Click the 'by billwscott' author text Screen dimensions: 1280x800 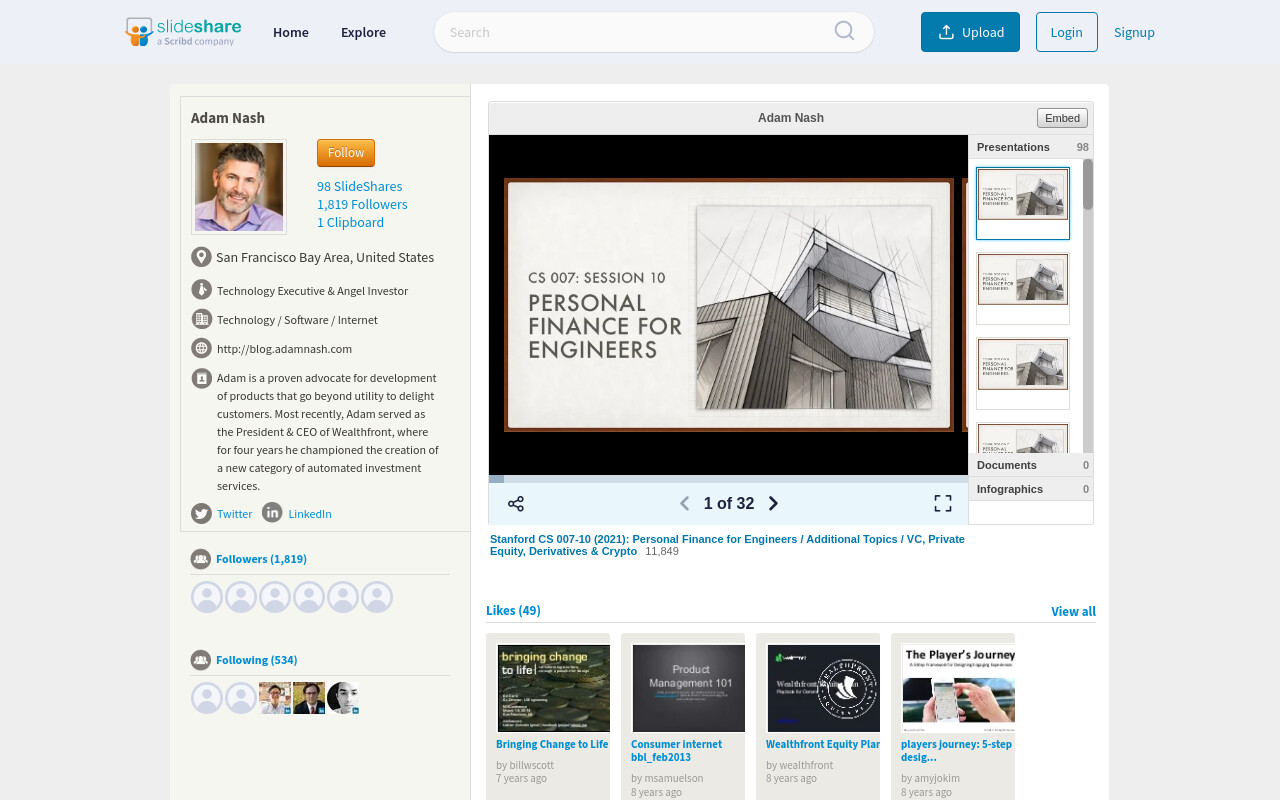(525, 765)
